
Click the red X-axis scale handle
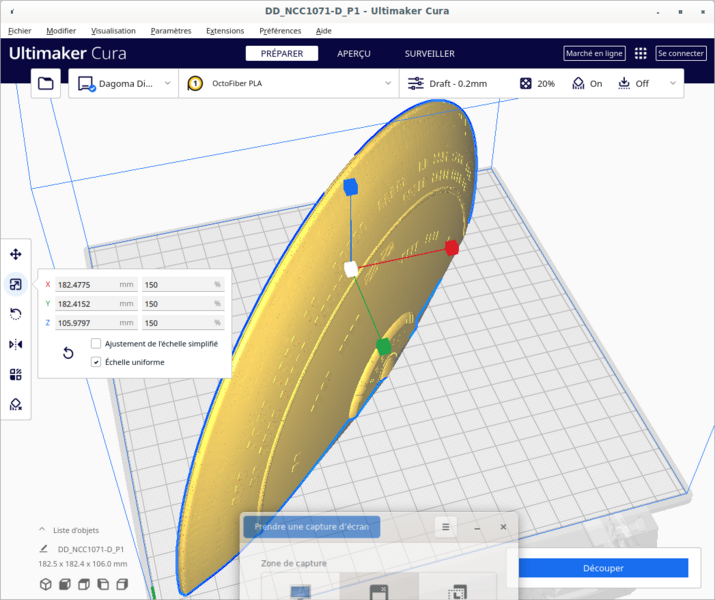pyautogui.click(x=451, y=248)
